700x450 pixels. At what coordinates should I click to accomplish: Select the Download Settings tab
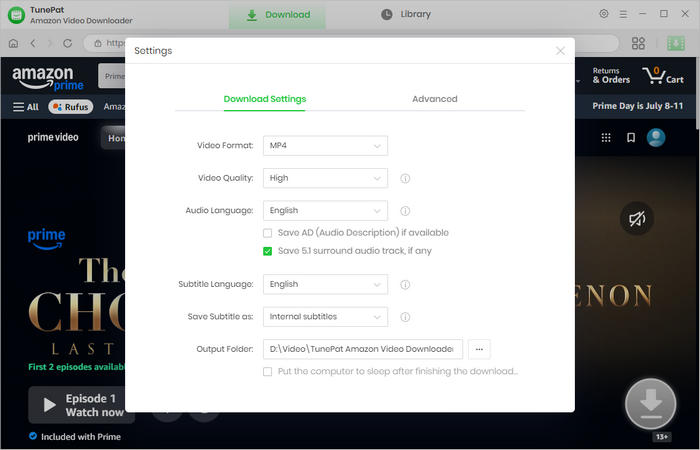[265, 99]
